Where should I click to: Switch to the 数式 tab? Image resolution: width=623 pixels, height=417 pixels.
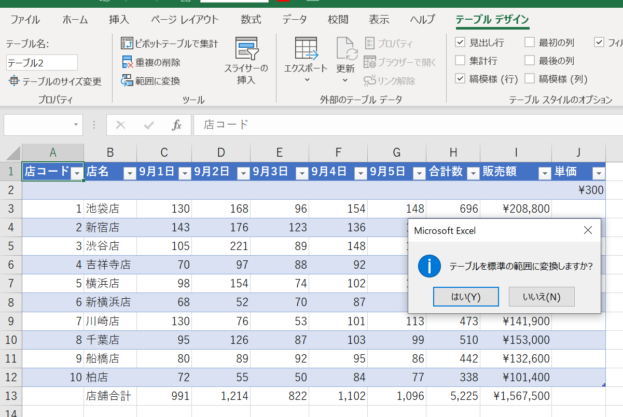pos(251,19)
